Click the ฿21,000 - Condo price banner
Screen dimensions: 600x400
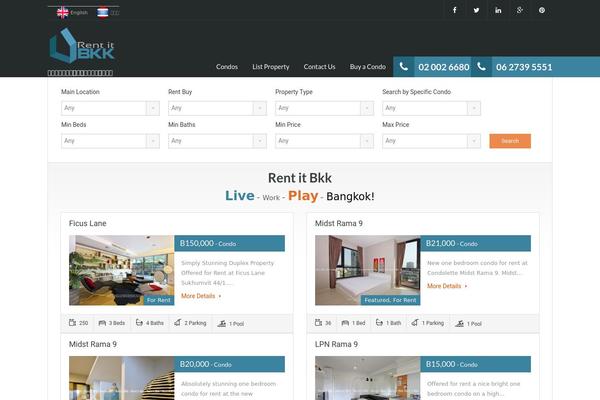pyautogui.click(x=476, y=243)
